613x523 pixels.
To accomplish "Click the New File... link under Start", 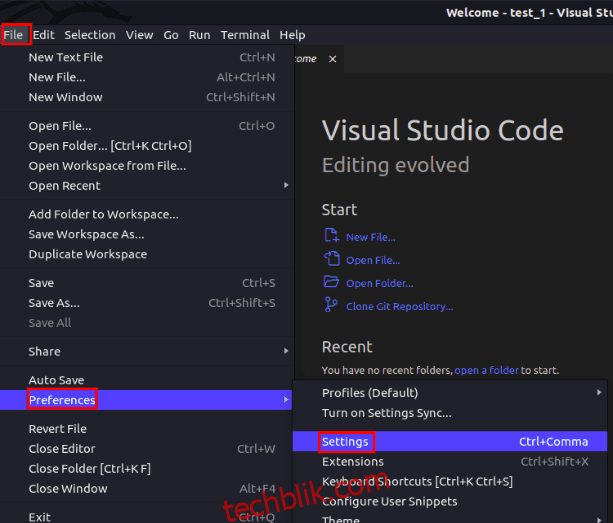I will pos(371,237).
